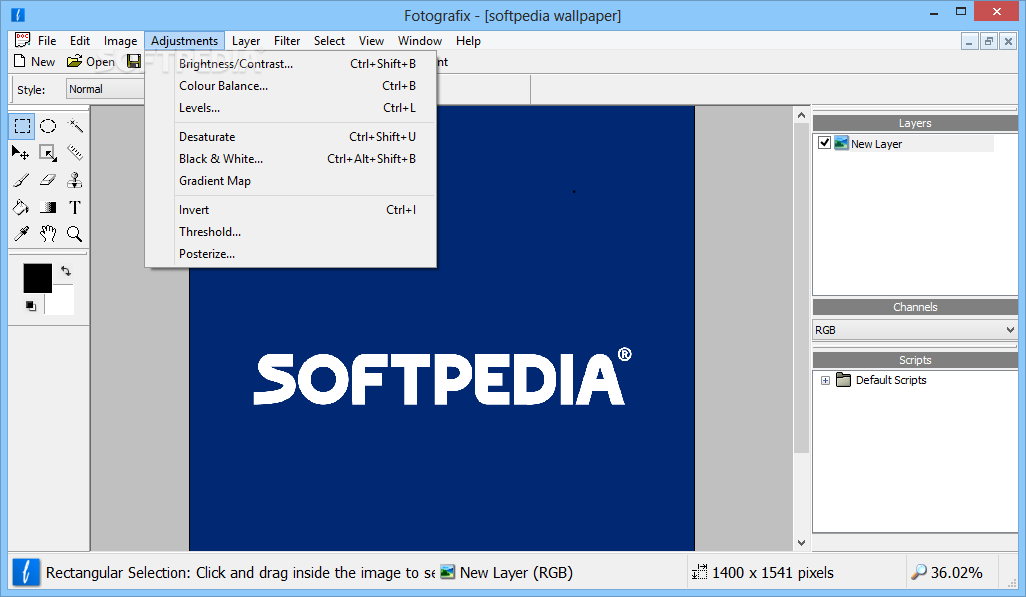Click the zoom magnifier icon in status bar

pyautogui.click(x=918, y=572)
